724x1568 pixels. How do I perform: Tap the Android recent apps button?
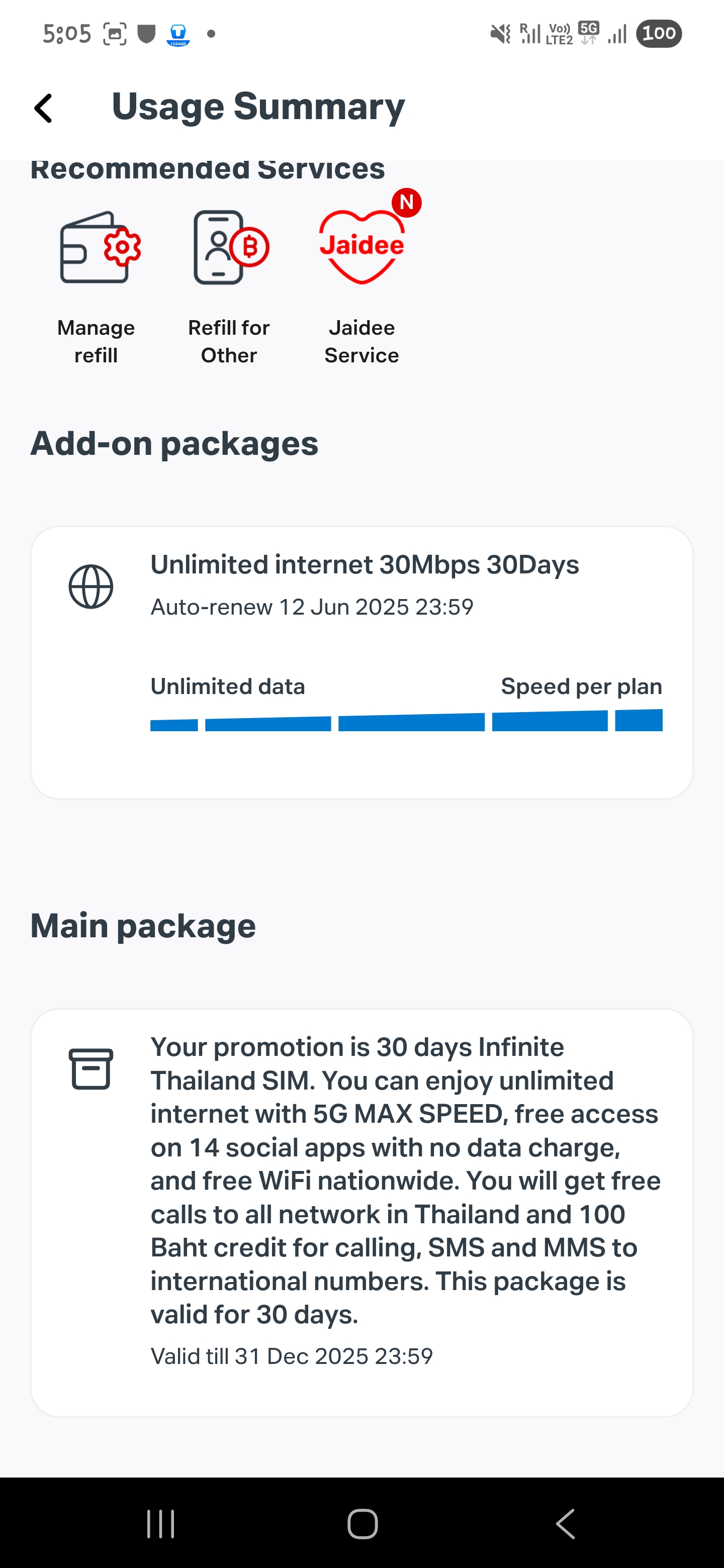[x=161, y=1524]
